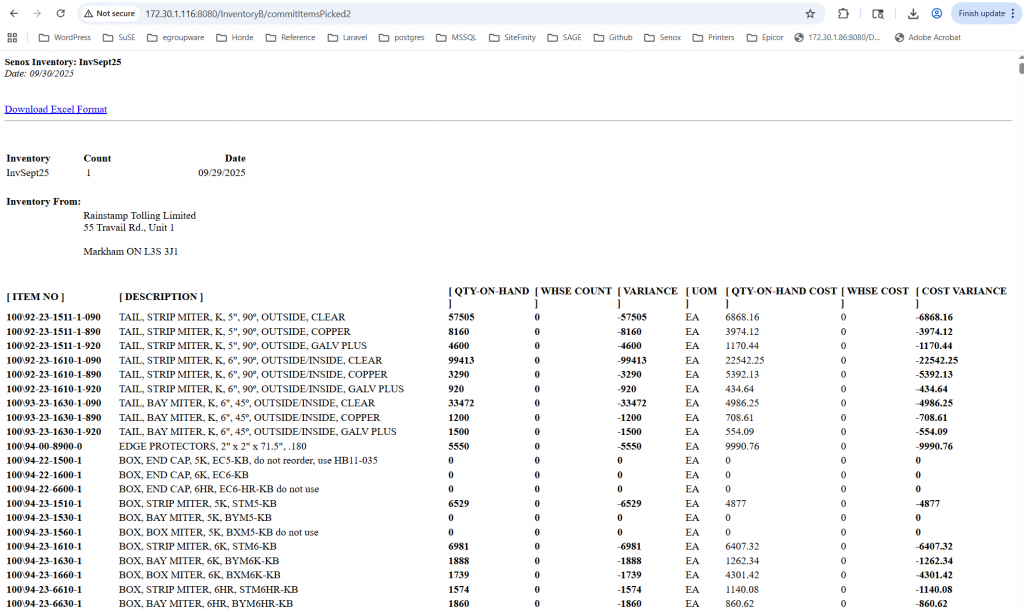Screen dimensions: 1024x610
Task: Expand the Github bookmarks folder
Action: 612,37
